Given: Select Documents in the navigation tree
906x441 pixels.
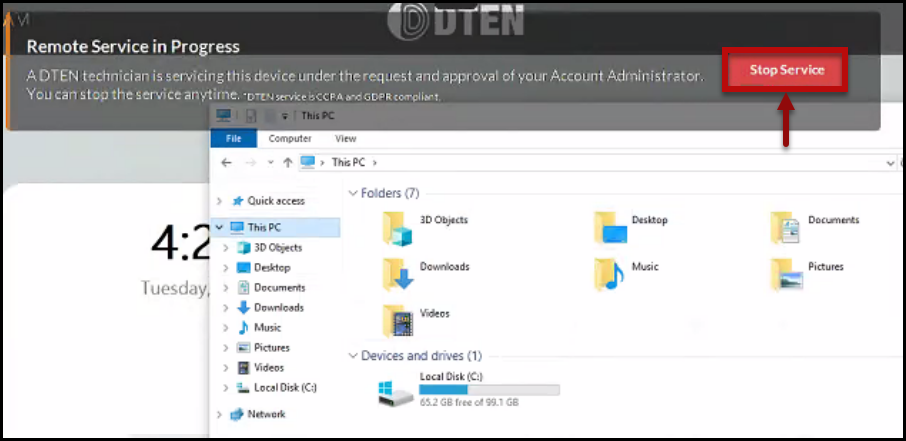Looking at the screenshot, I should coord(280,287).
